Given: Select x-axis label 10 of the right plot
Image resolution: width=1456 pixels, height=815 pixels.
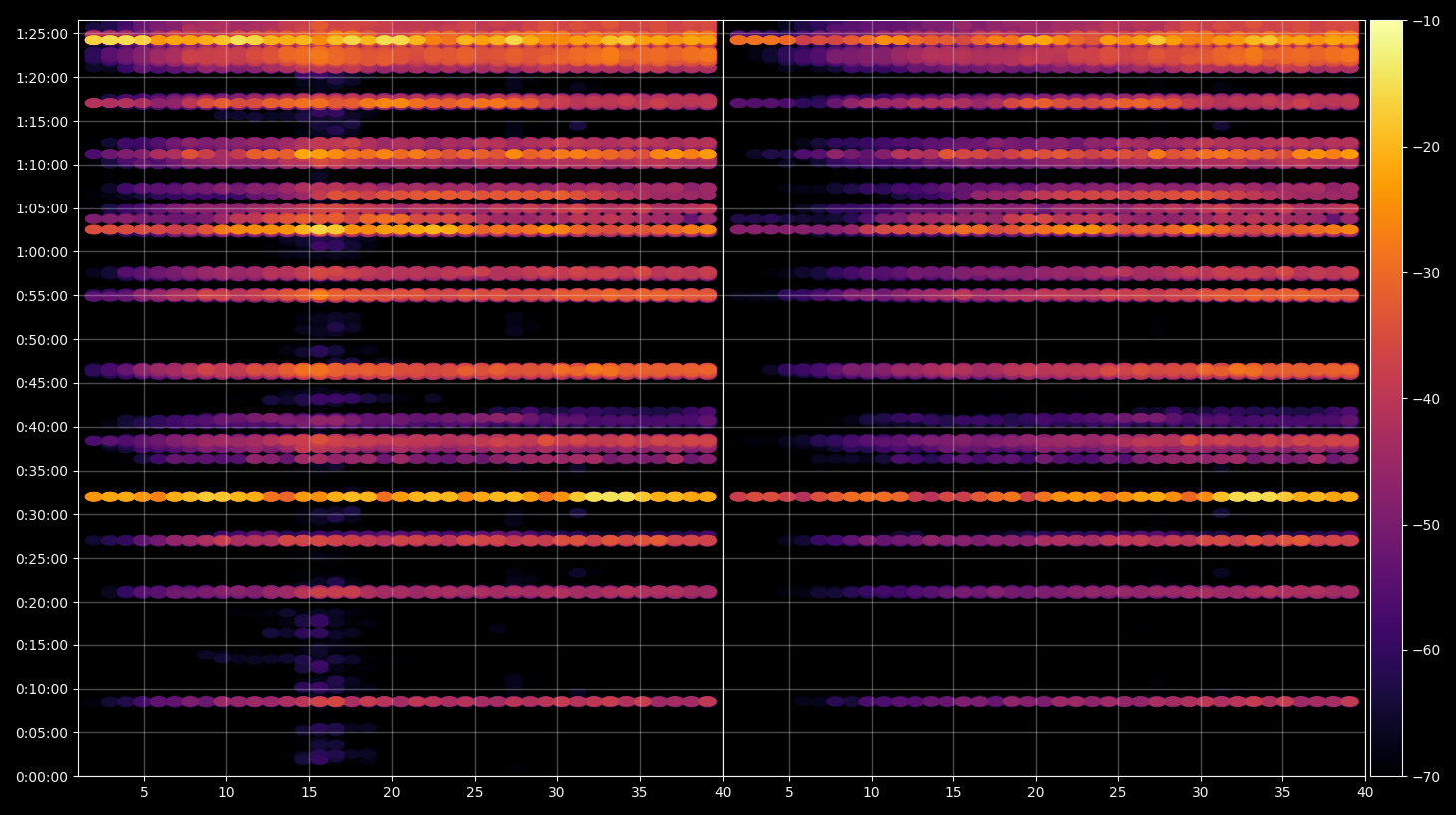Looking at the screenshot, I should [872, 793].
